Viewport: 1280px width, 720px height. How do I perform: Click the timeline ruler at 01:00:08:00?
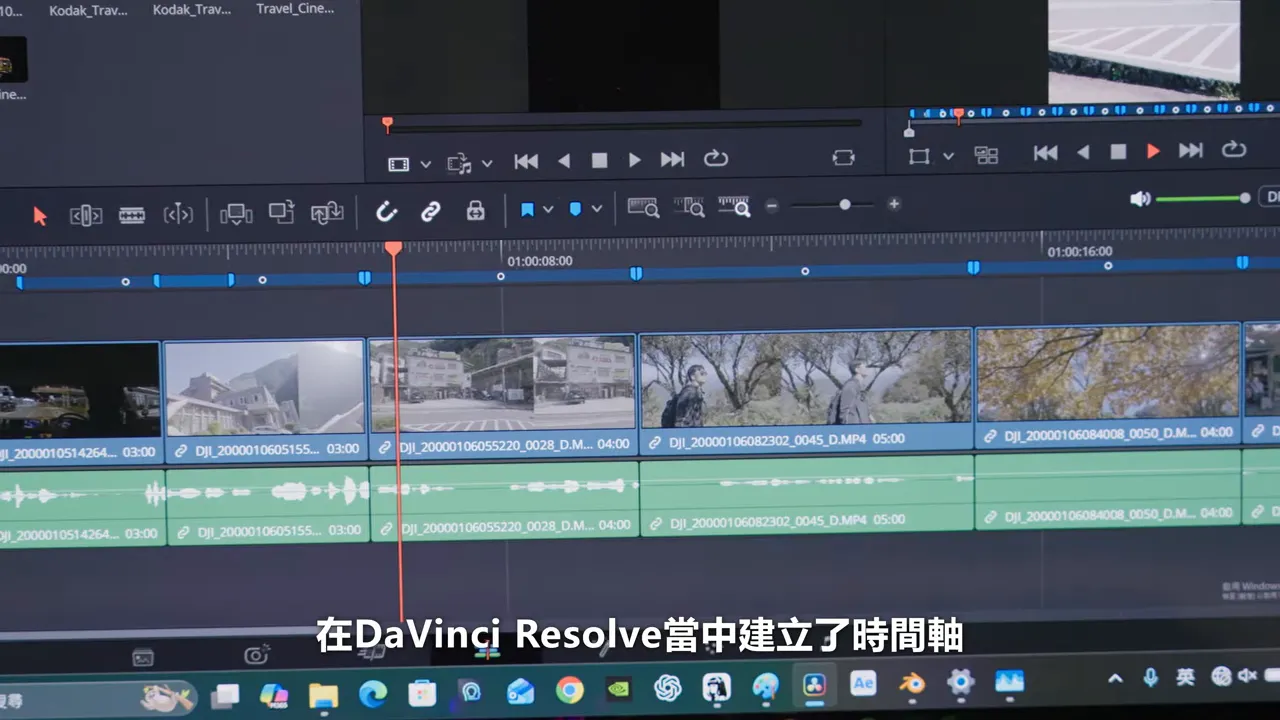[x=540, y=261]
